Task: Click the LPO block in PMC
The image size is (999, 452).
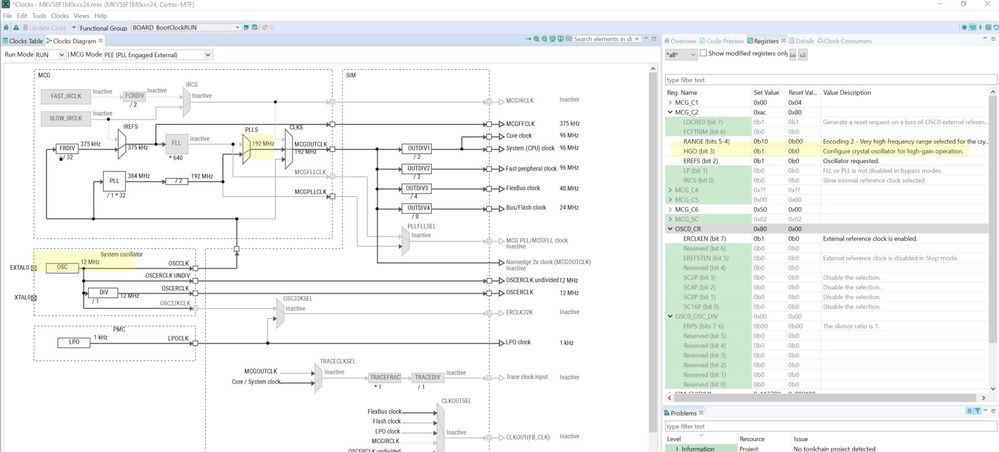Action: click(74, 342)
